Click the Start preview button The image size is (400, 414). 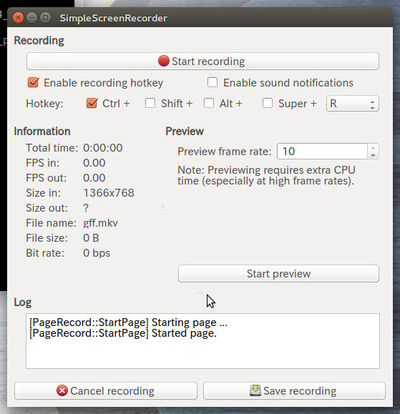point(278,274)
